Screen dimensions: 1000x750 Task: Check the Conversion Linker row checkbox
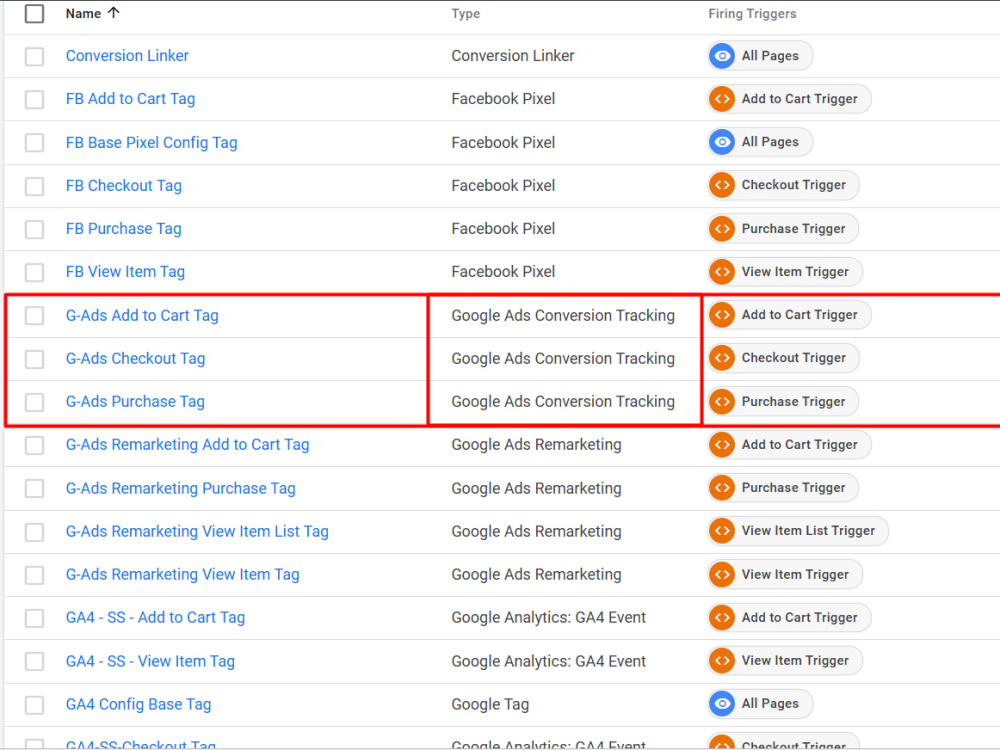click(x=34, y=56)
